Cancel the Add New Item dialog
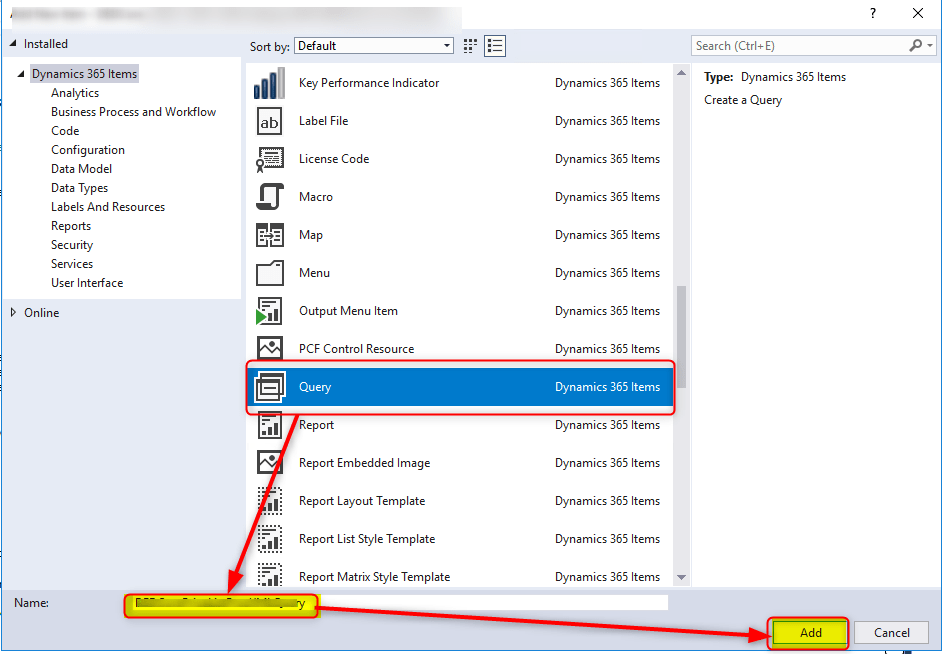Viewport: 942px width, 654px height. tap(890, 632)
